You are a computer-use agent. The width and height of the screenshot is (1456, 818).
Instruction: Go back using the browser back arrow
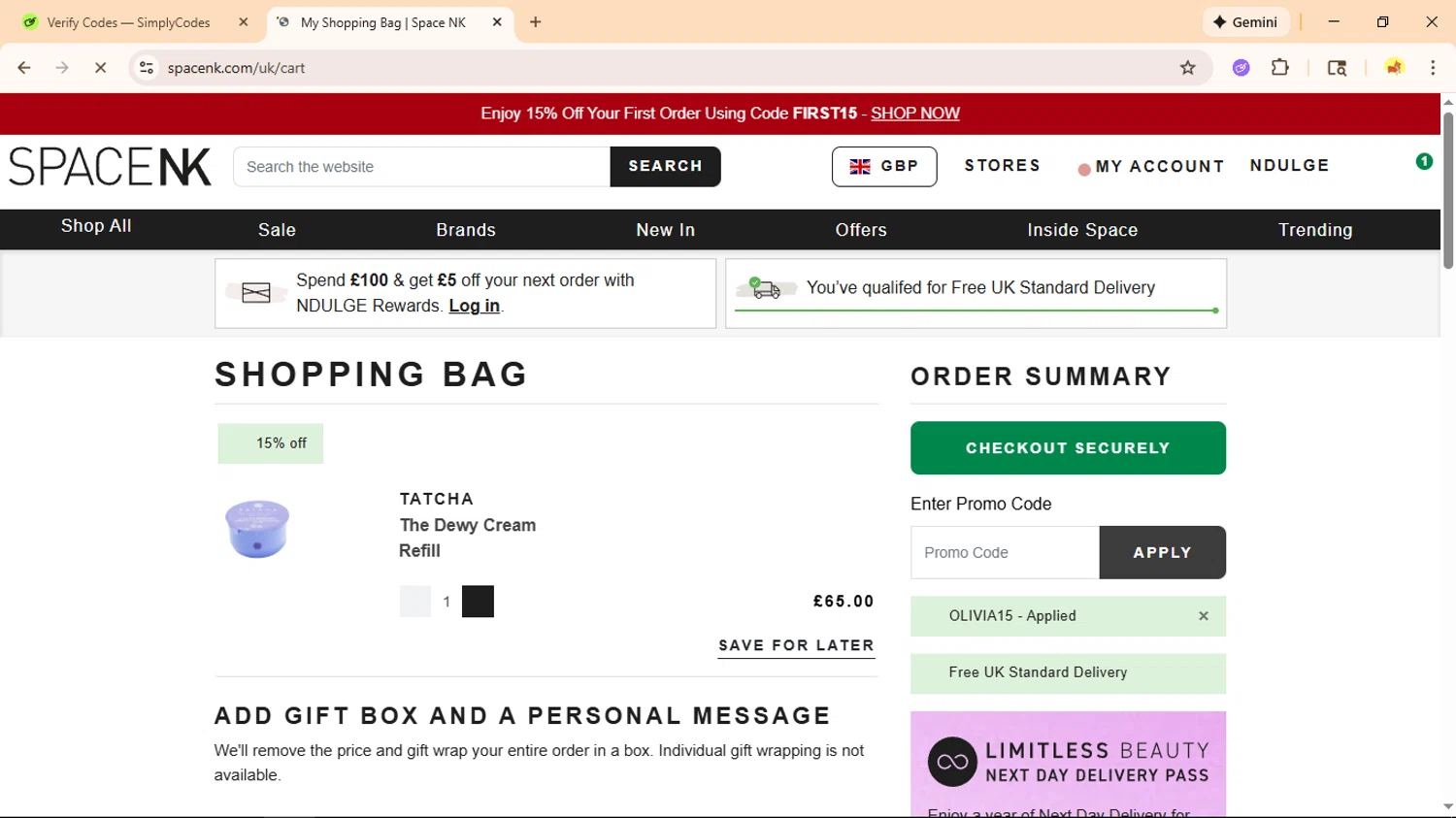24,68
